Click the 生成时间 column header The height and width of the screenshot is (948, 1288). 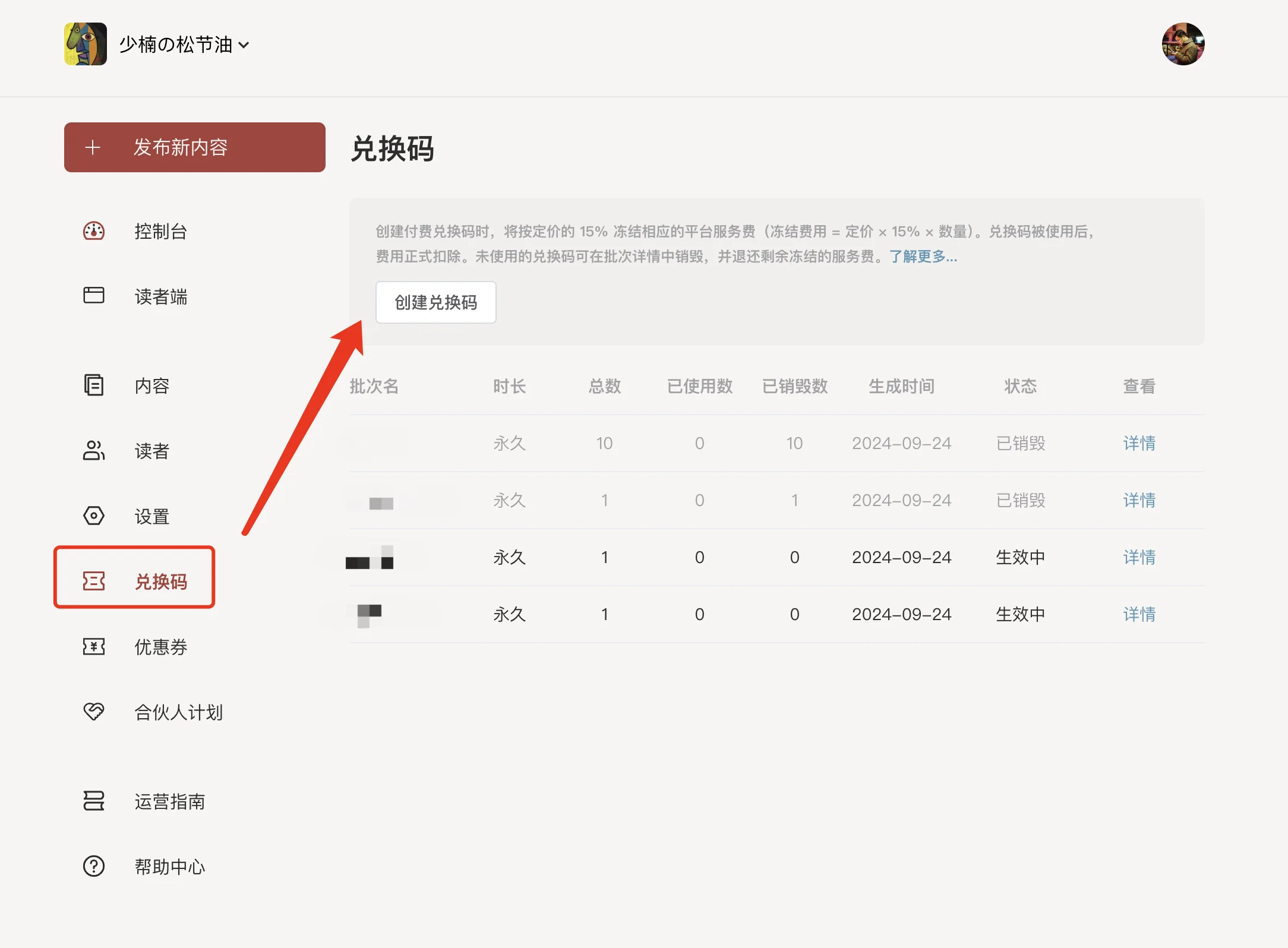tap(901, 387)
